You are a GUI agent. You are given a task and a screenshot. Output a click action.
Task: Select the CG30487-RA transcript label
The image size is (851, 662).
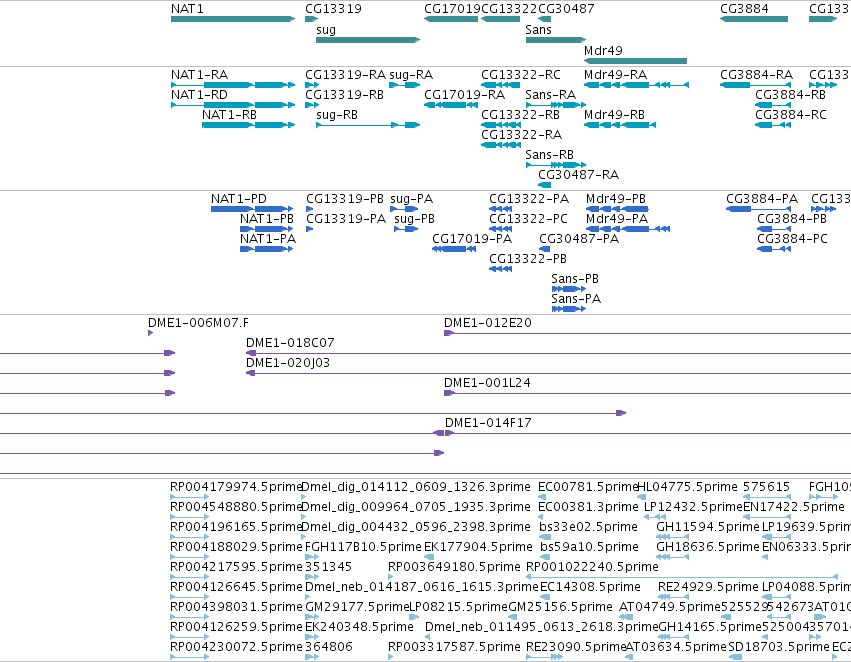click(578, 175)
